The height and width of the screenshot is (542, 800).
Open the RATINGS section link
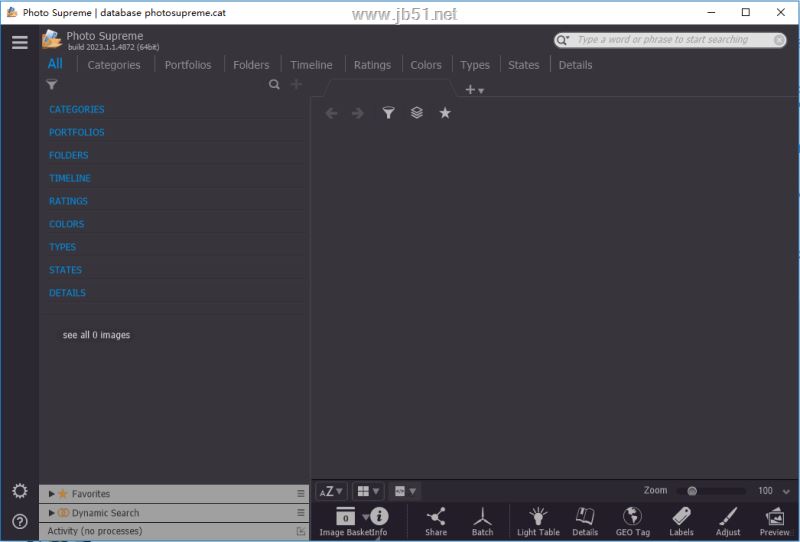point(68,201)
